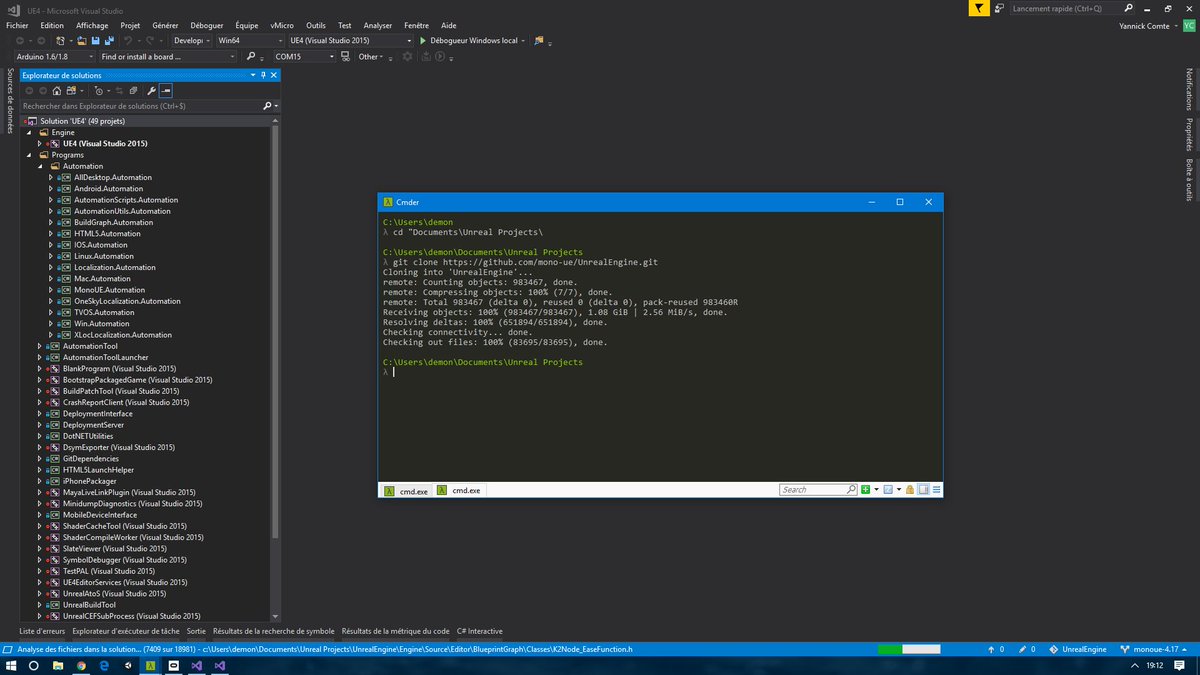Open the Déboguer menu
Screen dimensions: 1200x675
[x=207, y=25]
